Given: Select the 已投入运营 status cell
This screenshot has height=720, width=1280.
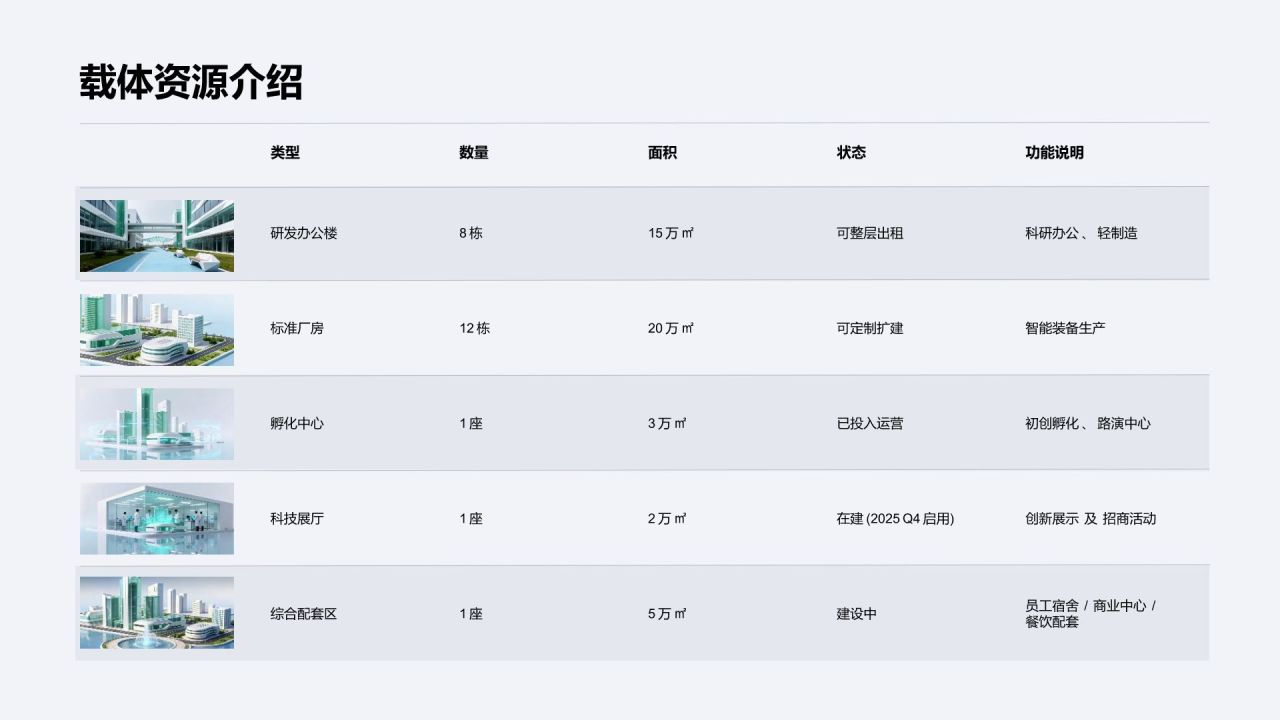Looking at the screenshot, I should click(870, 423).
